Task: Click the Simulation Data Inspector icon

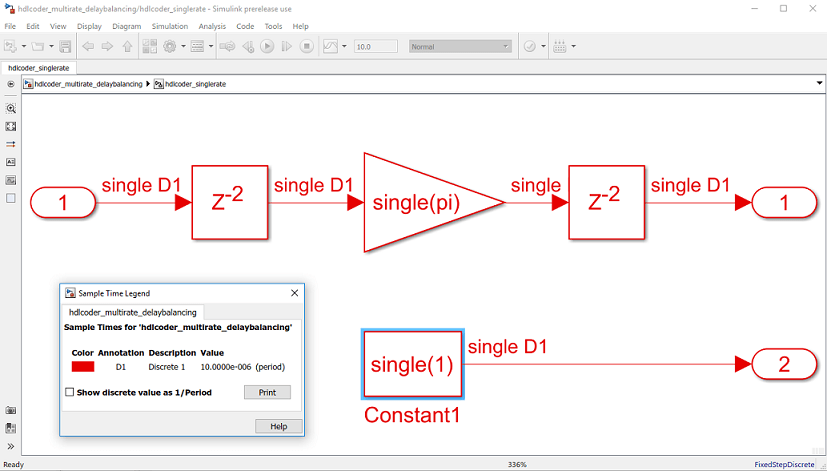Action: 330,47
